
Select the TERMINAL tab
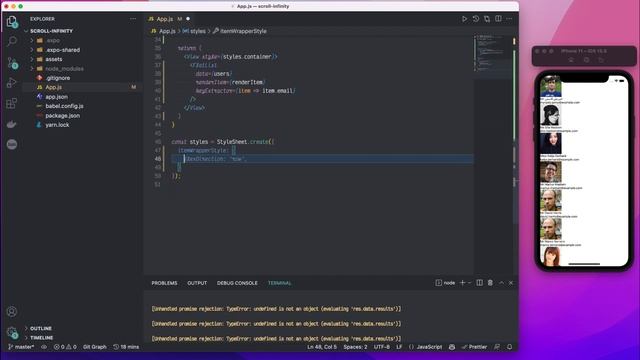(x=280, y=283)
